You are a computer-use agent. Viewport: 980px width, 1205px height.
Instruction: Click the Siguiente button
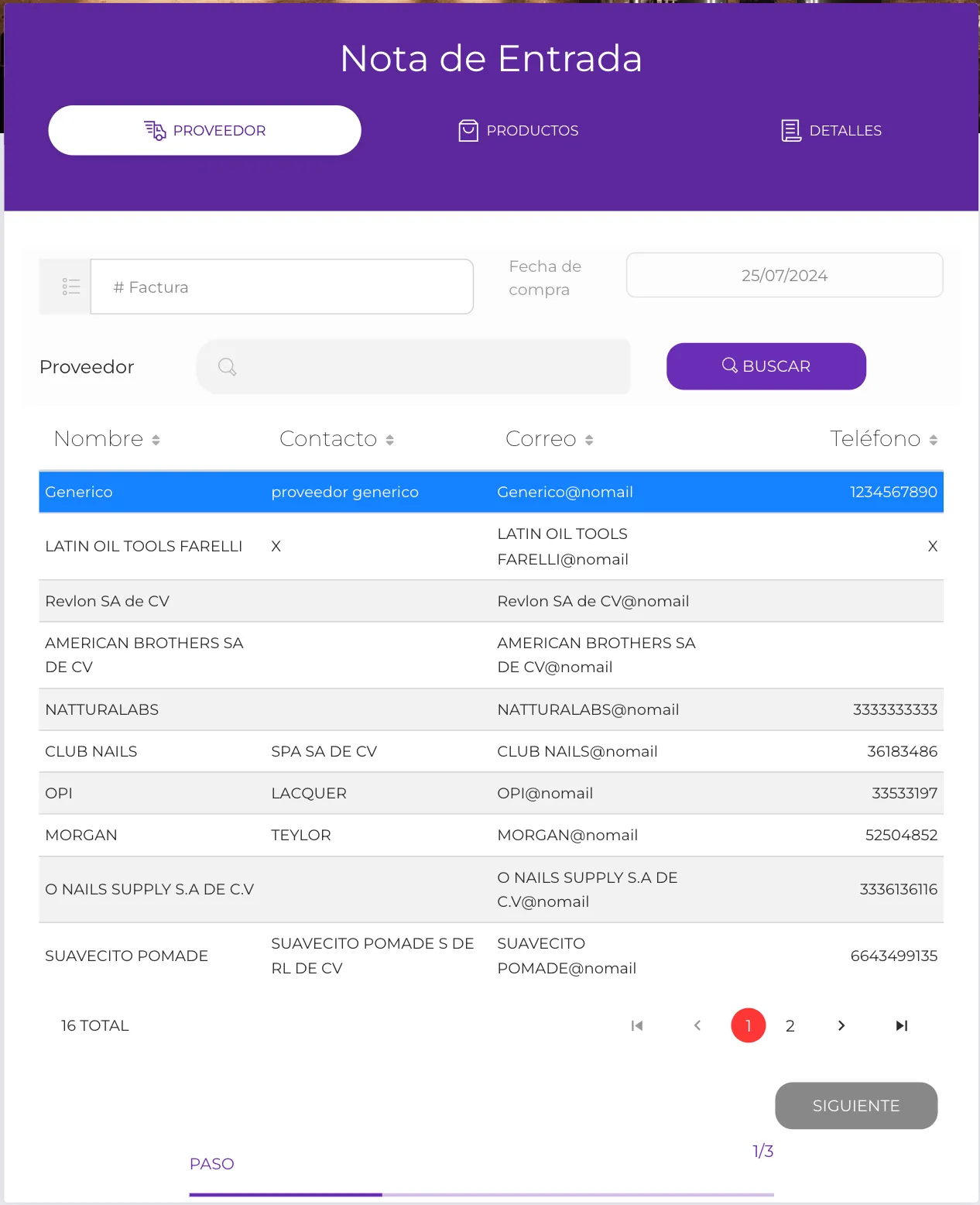tap(855, 1105)
